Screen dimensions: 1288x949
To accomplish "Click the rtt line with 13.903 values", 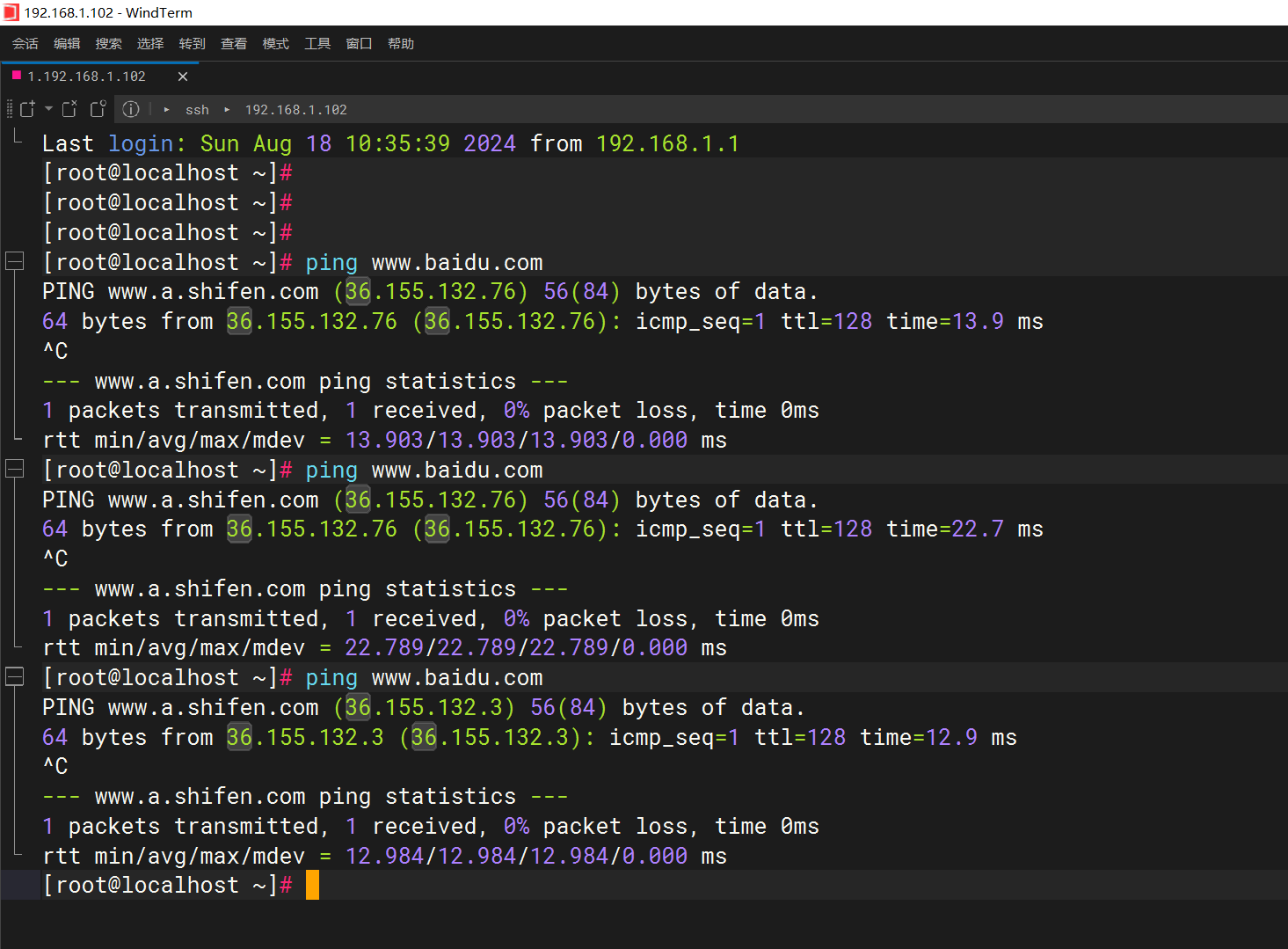I will 385,440.
